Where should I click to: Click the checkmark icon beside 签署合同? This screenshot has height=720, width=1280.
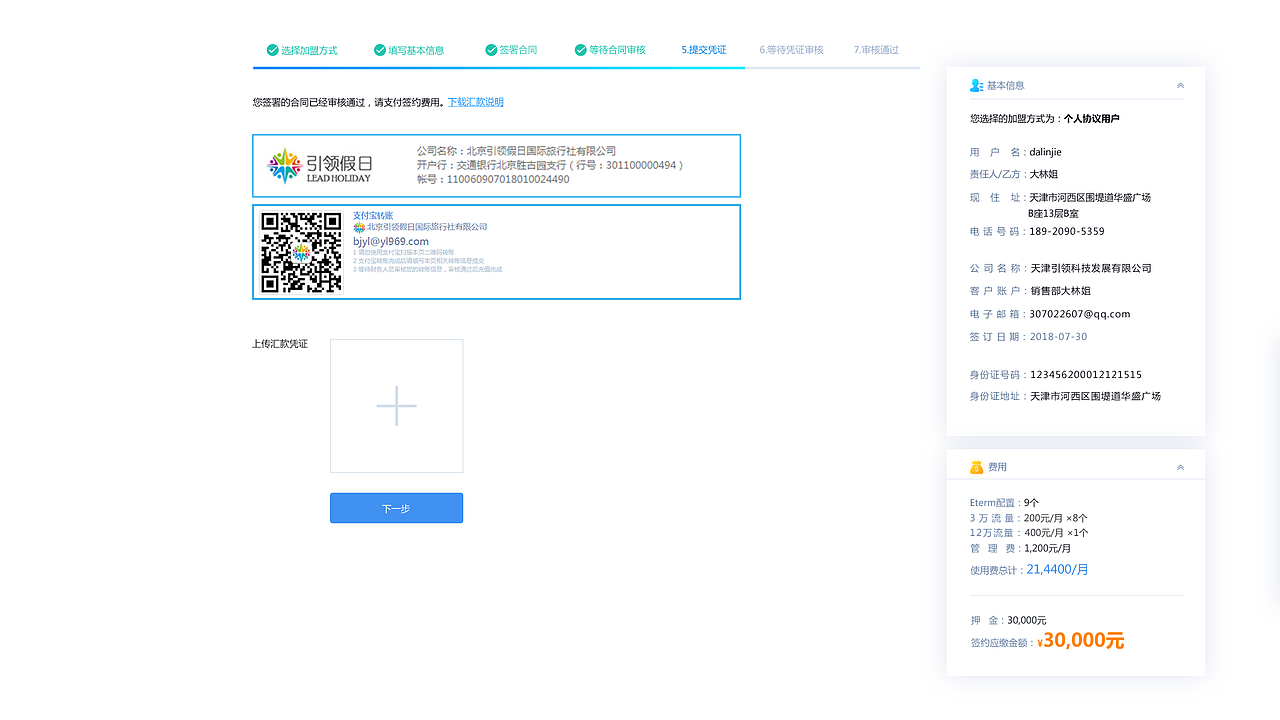pos(490,48)
